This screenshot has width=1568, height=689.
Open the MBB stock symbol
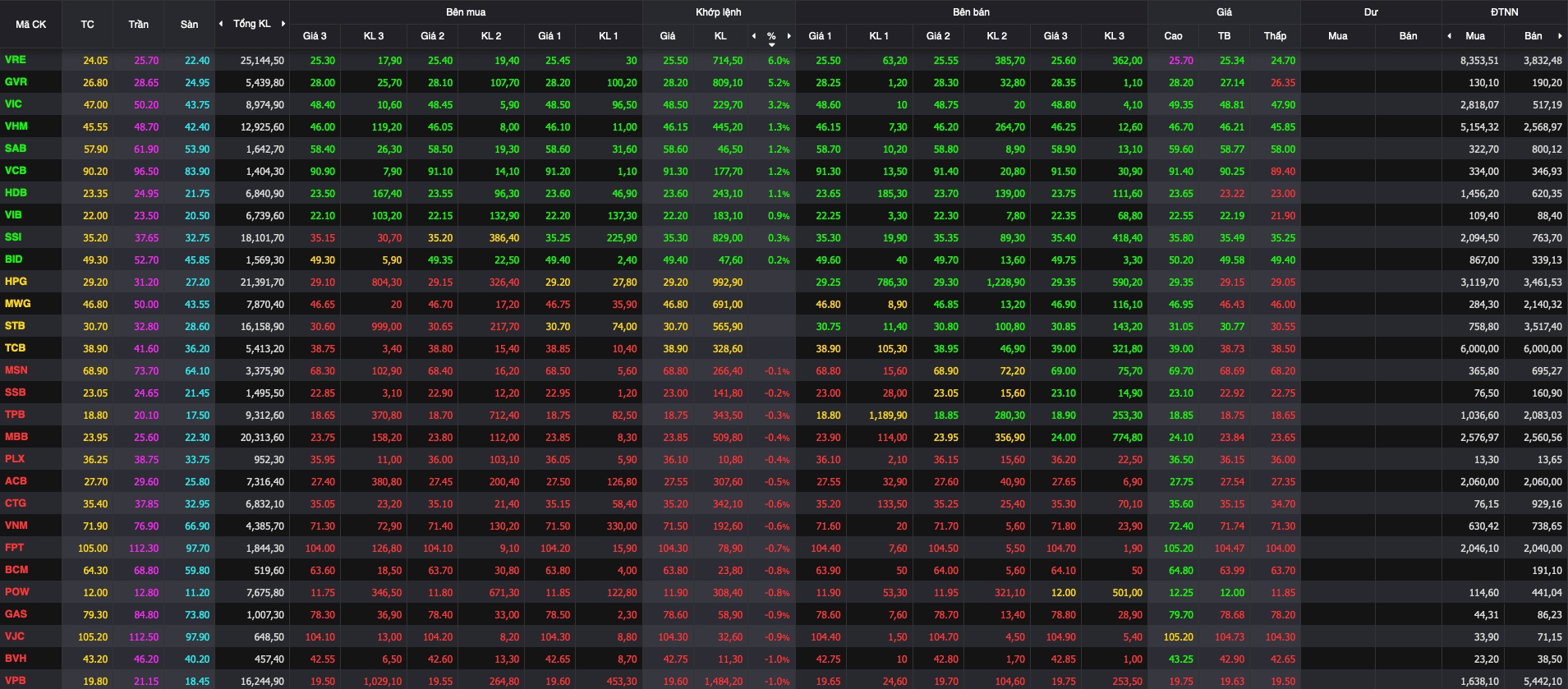[x=16, y=437]
